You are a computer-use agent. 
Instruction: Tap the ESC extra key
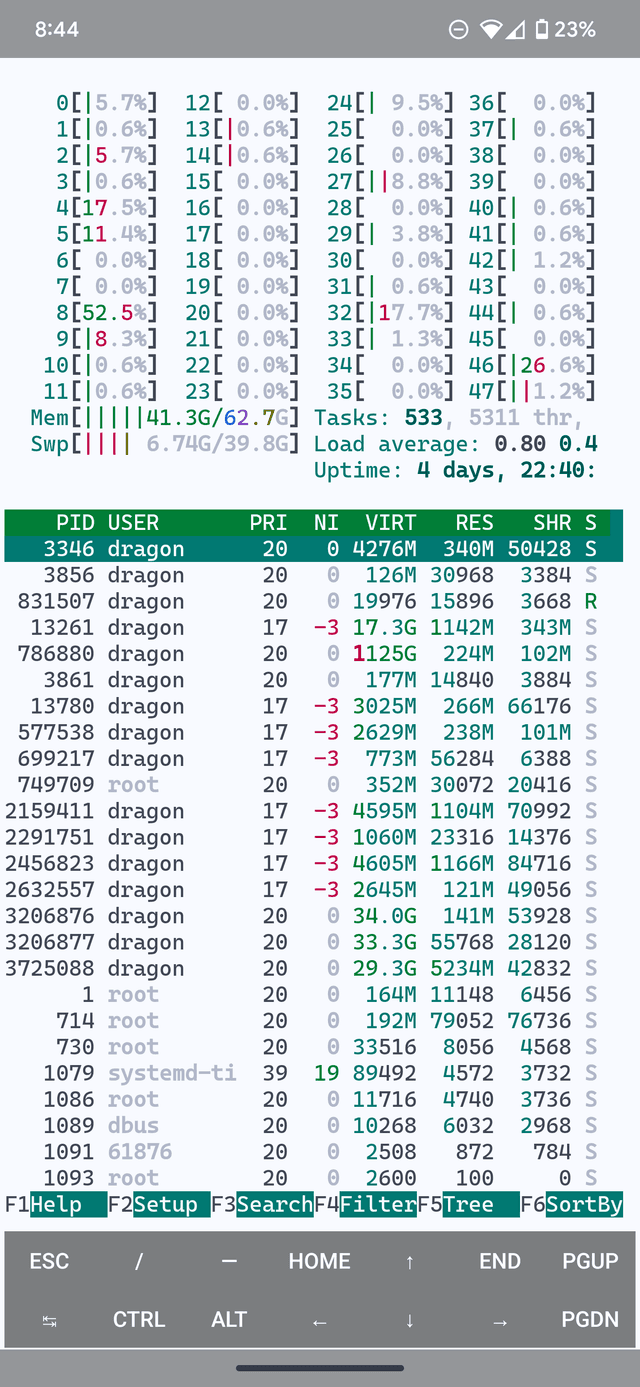coord(49,1261)
